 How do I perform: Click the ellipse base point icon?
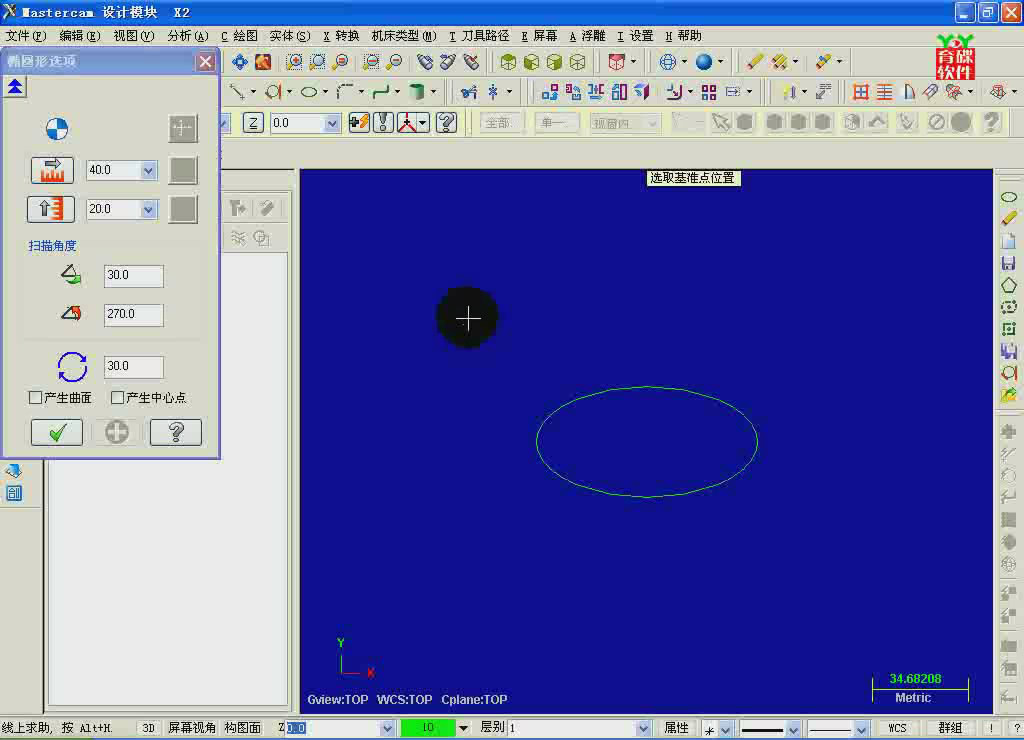[57, 129]
